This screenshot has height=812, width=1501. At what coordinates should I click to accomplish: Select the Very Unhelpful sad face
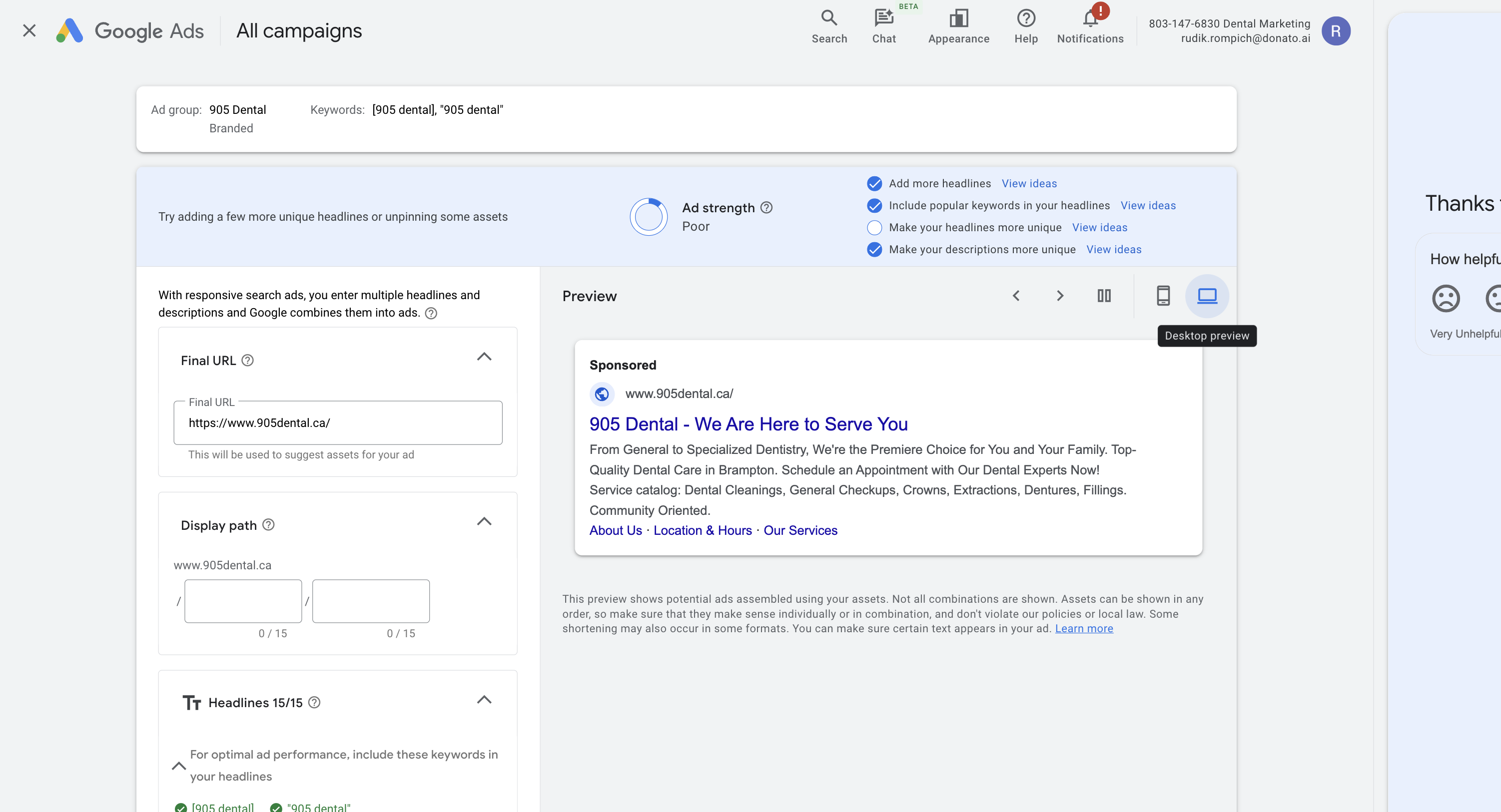1445,299
